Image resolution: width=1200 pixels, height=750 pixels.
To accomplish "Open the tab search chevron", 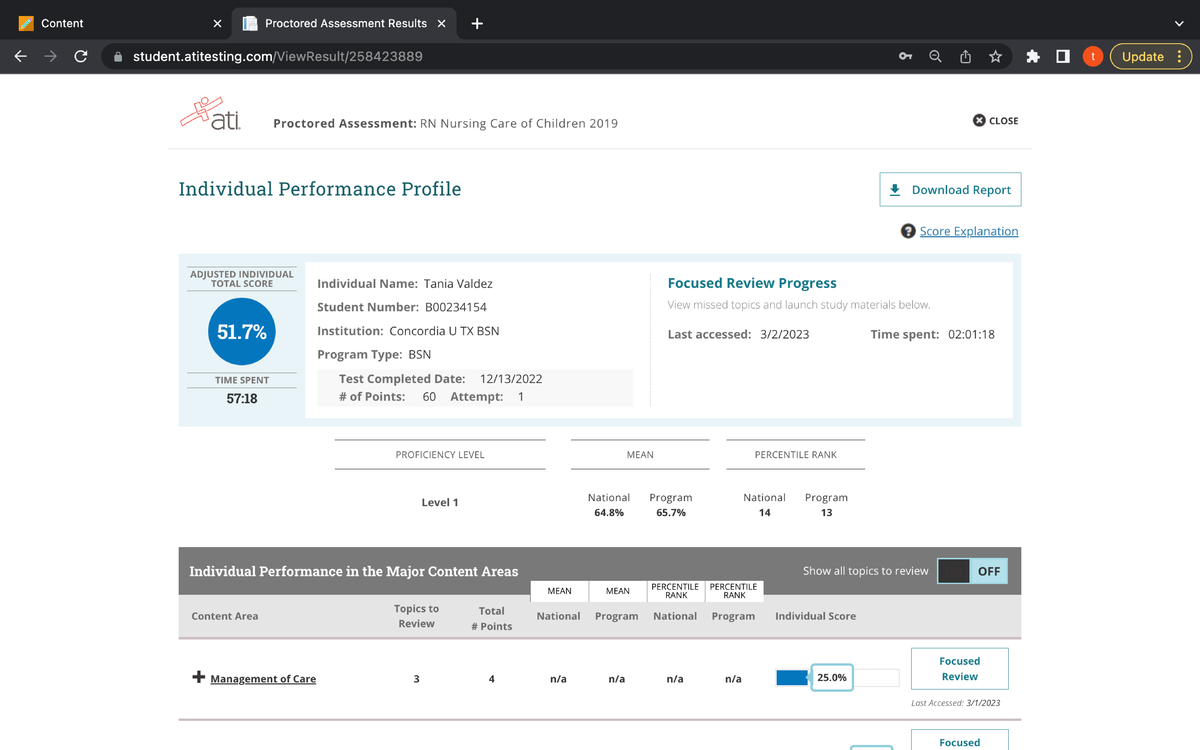I will pos(1178,22).
